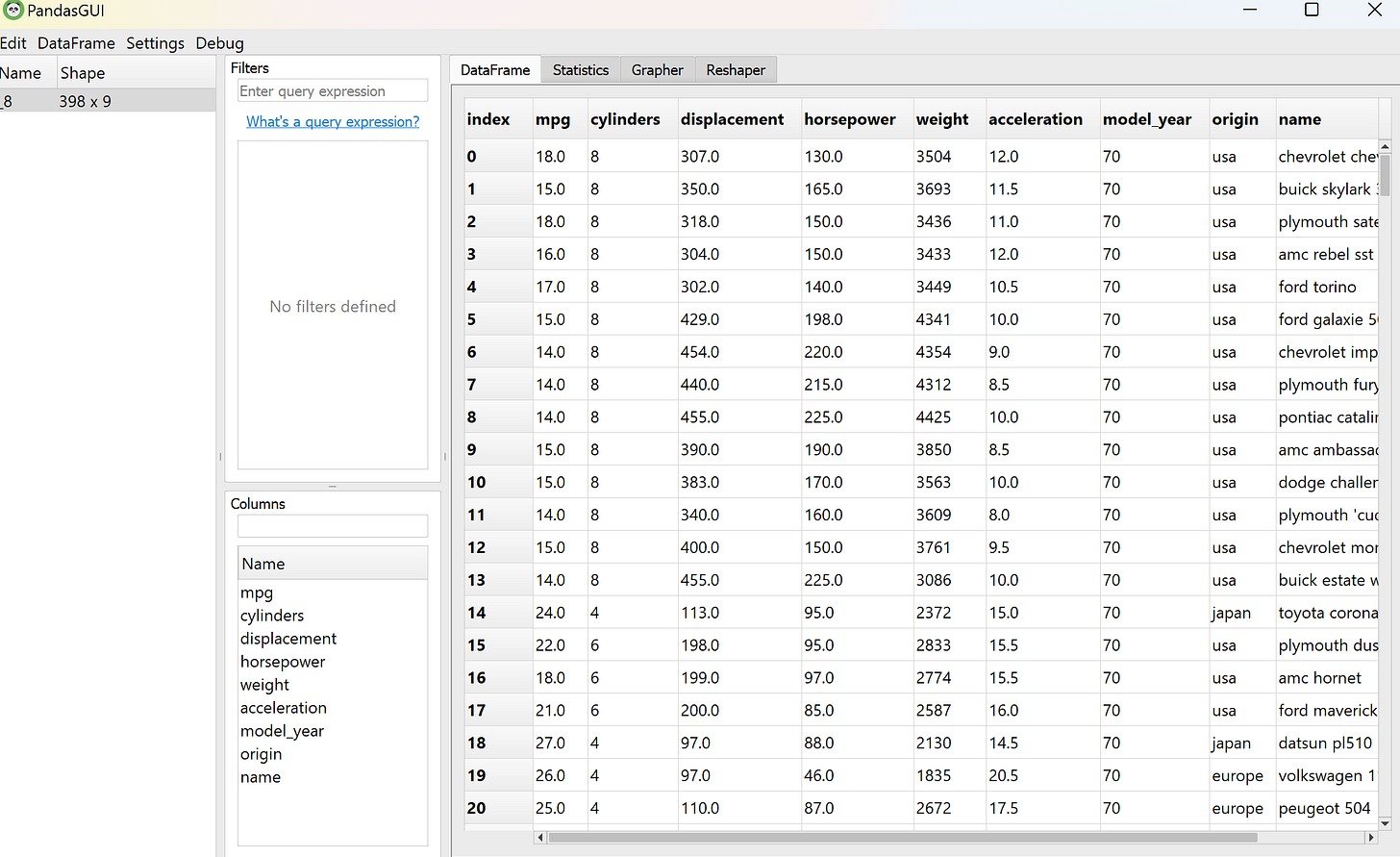
Task: Switch to the Statistics tab
Action: coord(580,69)
